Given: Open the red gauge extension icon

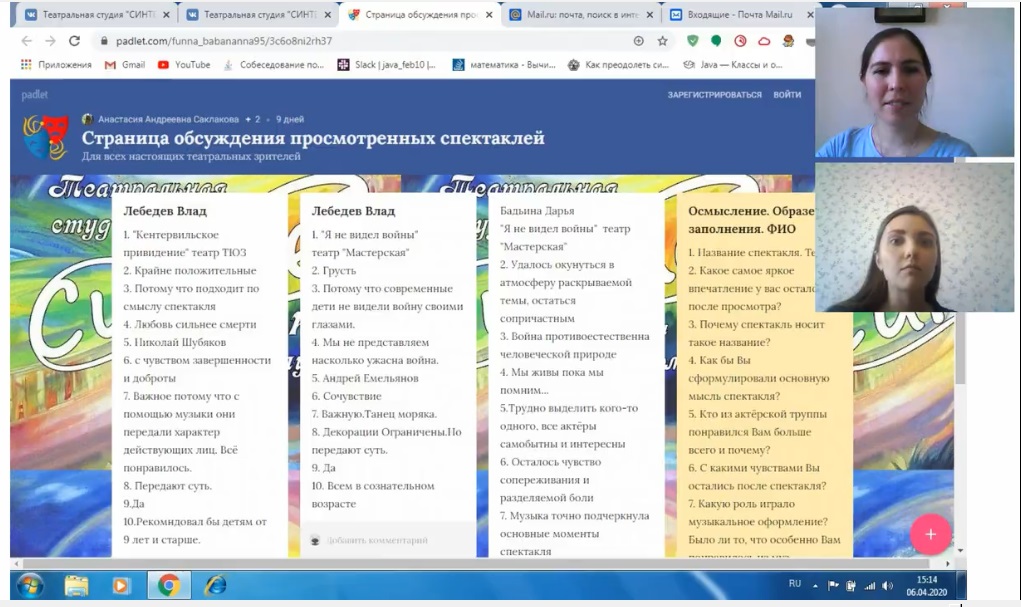Looking at the screenshot, I should click(740, 41).
